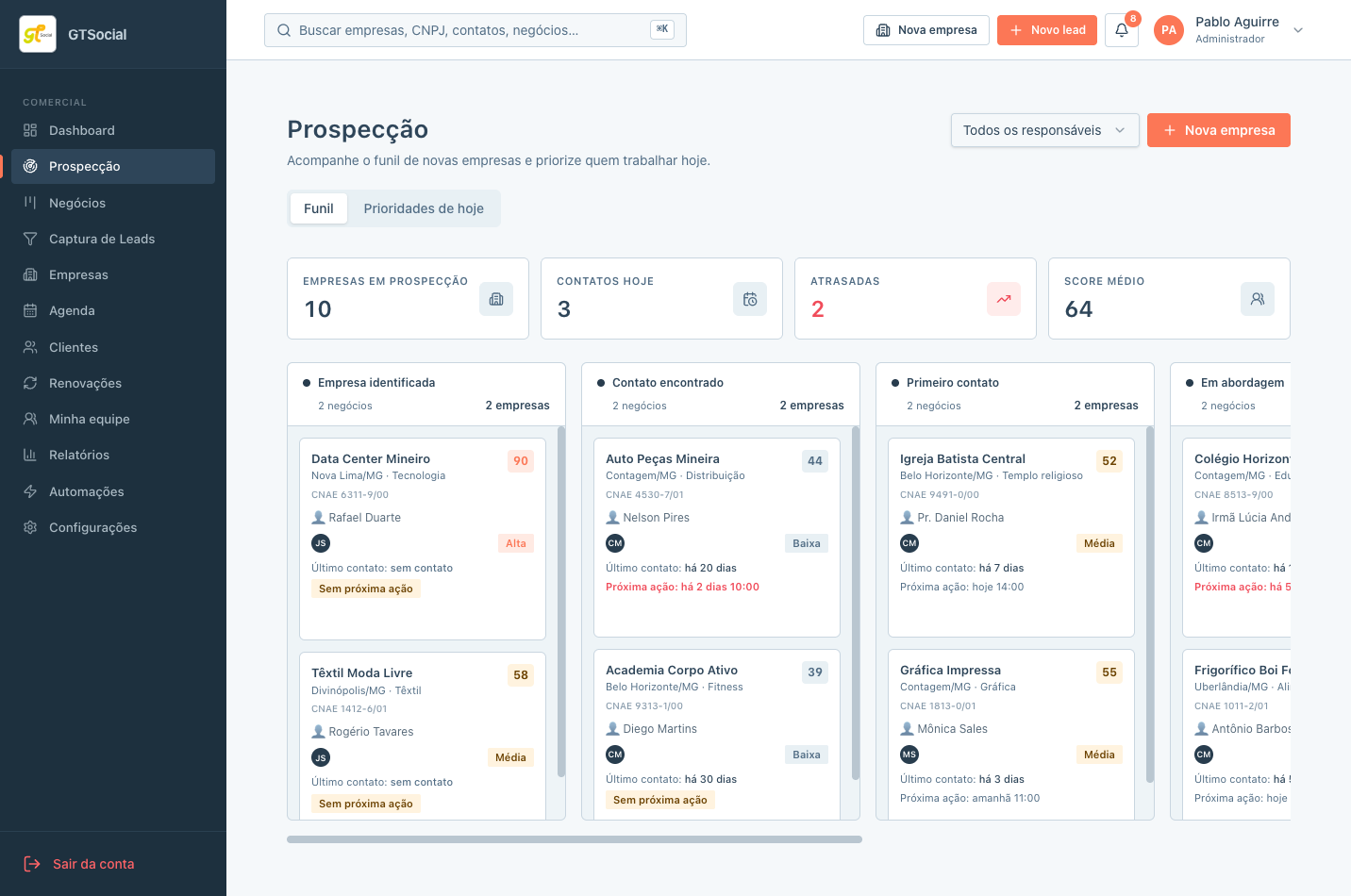
Task: Open Clientes people icon
Action: pyautogui.click(x=30, y=347)
